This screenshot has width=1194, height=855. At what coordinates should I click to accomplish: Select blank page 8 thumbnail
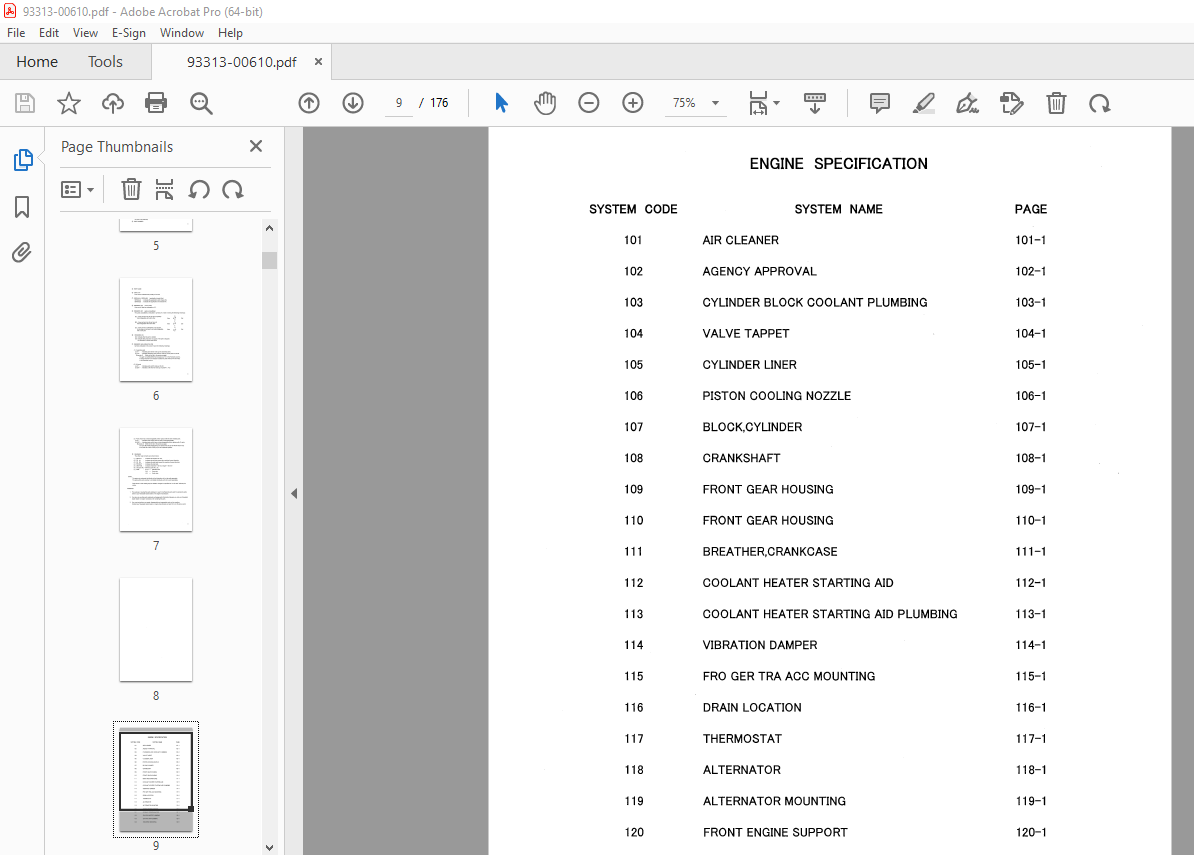[156, 630]
